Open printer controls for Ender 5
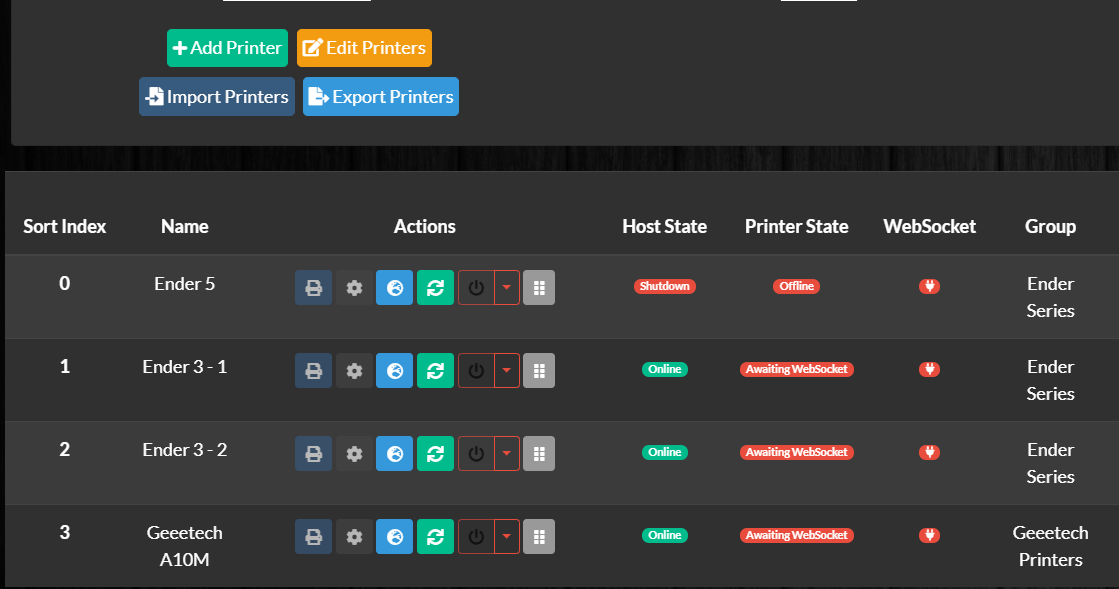Screen dimensions: 1119x589 tap(313, 287)
